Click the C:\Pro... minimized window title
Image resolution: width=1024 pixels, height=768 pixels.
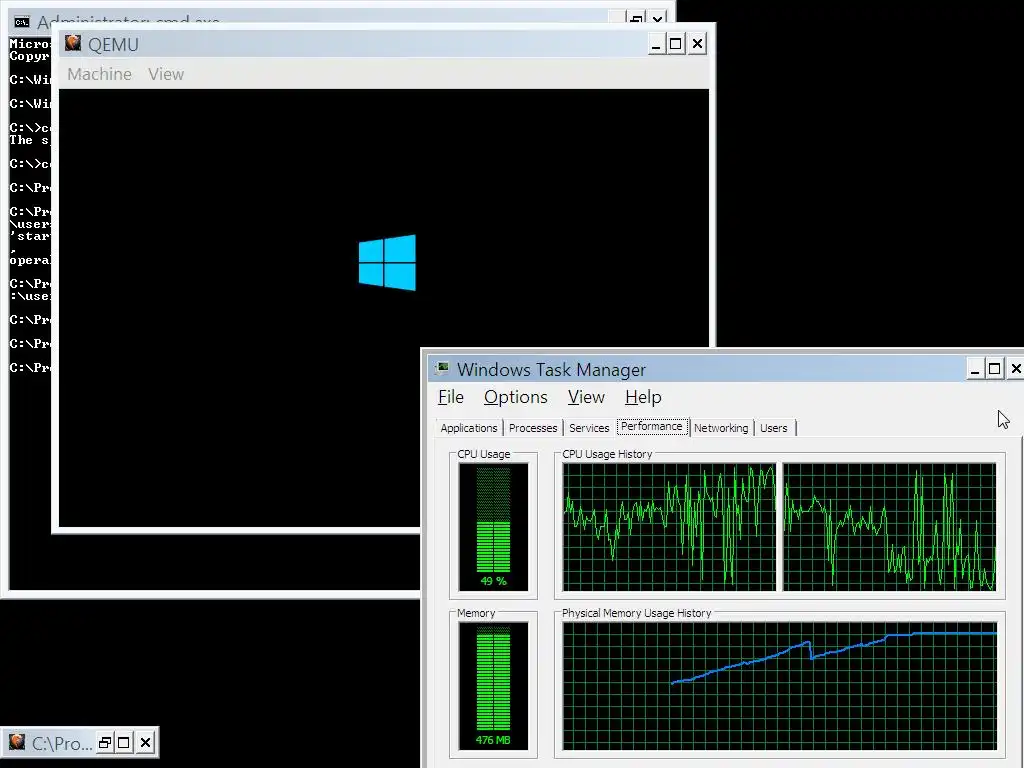pyautogui.click(x=62, y=743)
